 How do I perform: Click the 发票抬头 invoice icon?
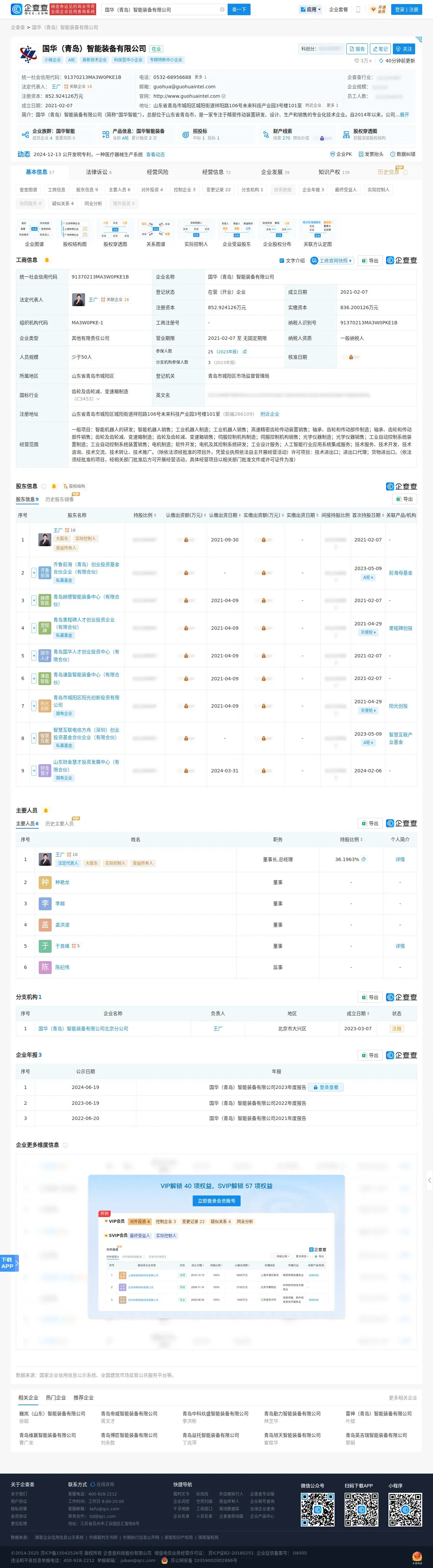(361, 155)
